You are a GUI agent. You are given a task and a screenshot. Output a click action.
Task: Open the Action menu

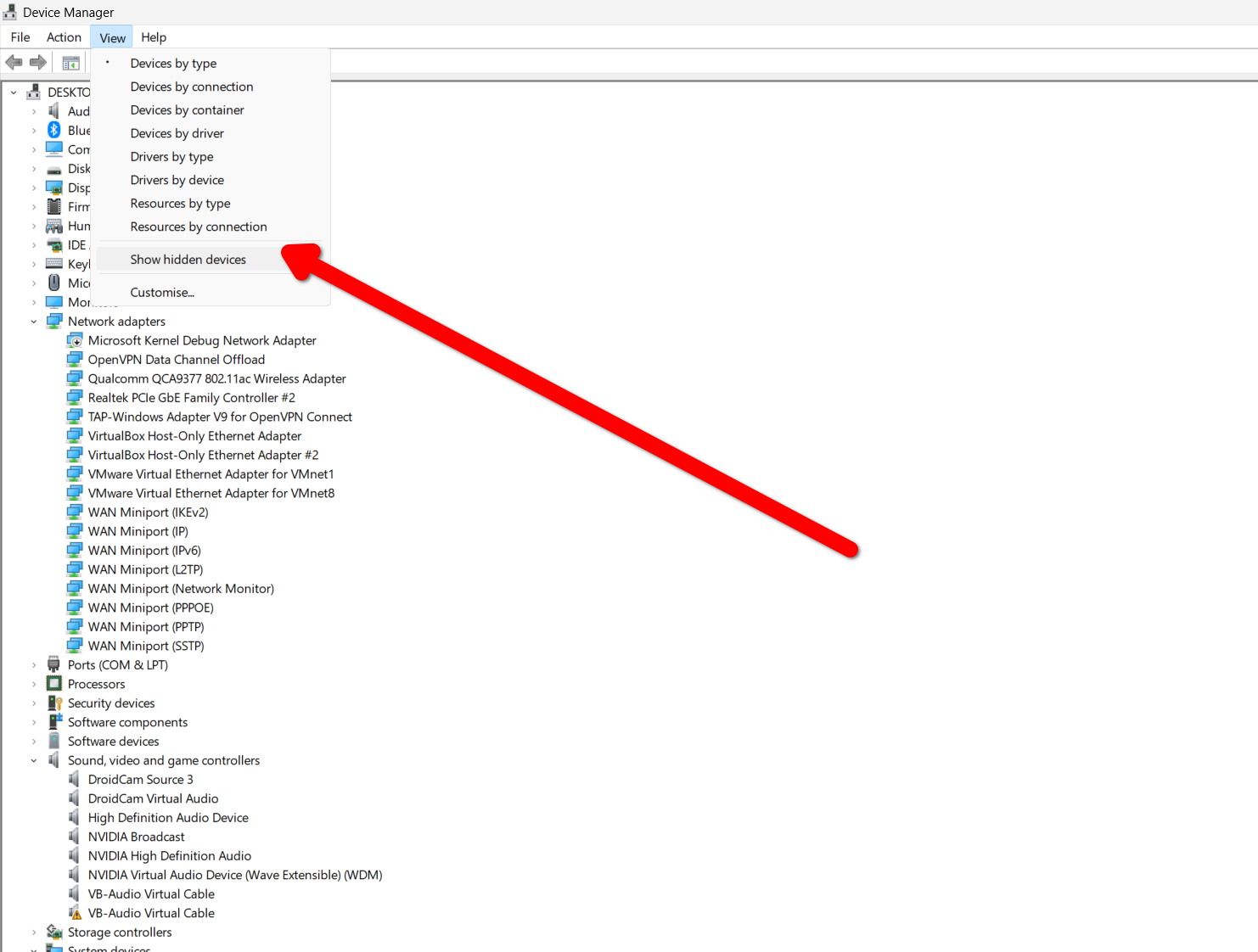[64, 36]
